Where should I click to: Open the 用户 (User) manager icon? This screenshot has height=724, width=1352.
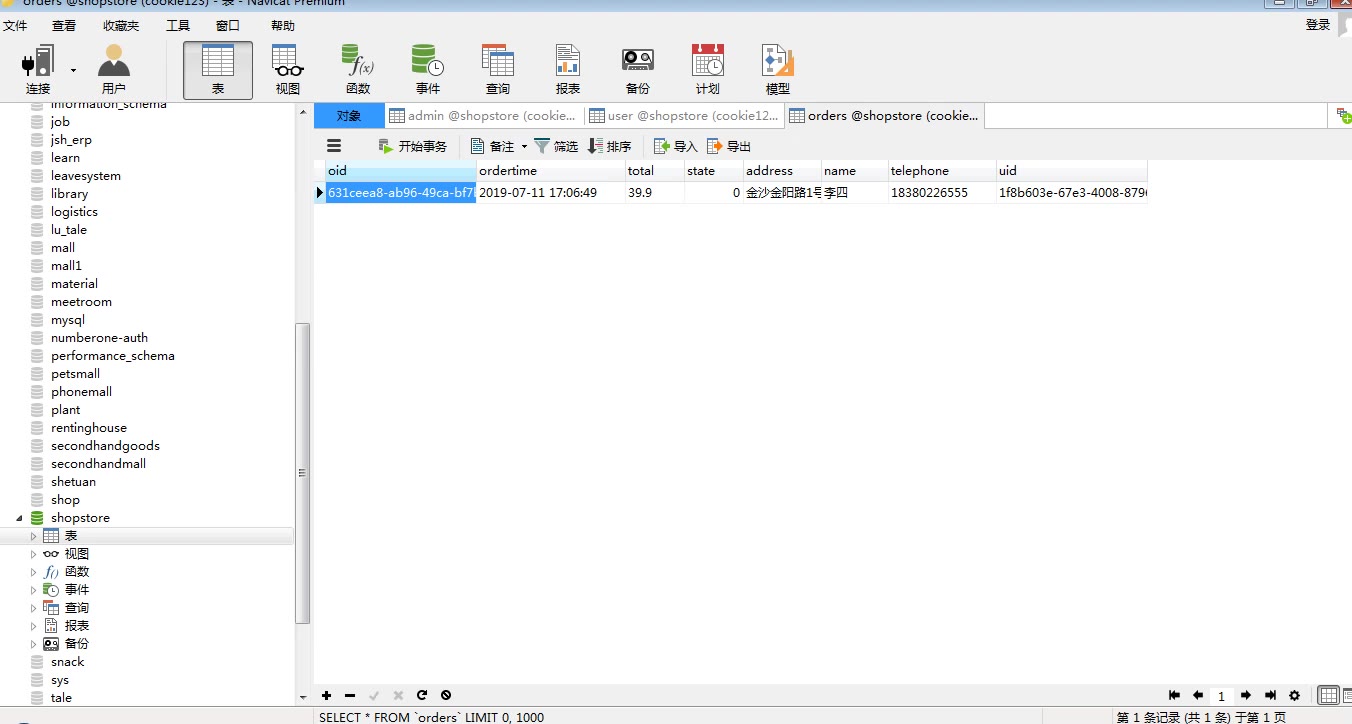(x=114, y=70)
